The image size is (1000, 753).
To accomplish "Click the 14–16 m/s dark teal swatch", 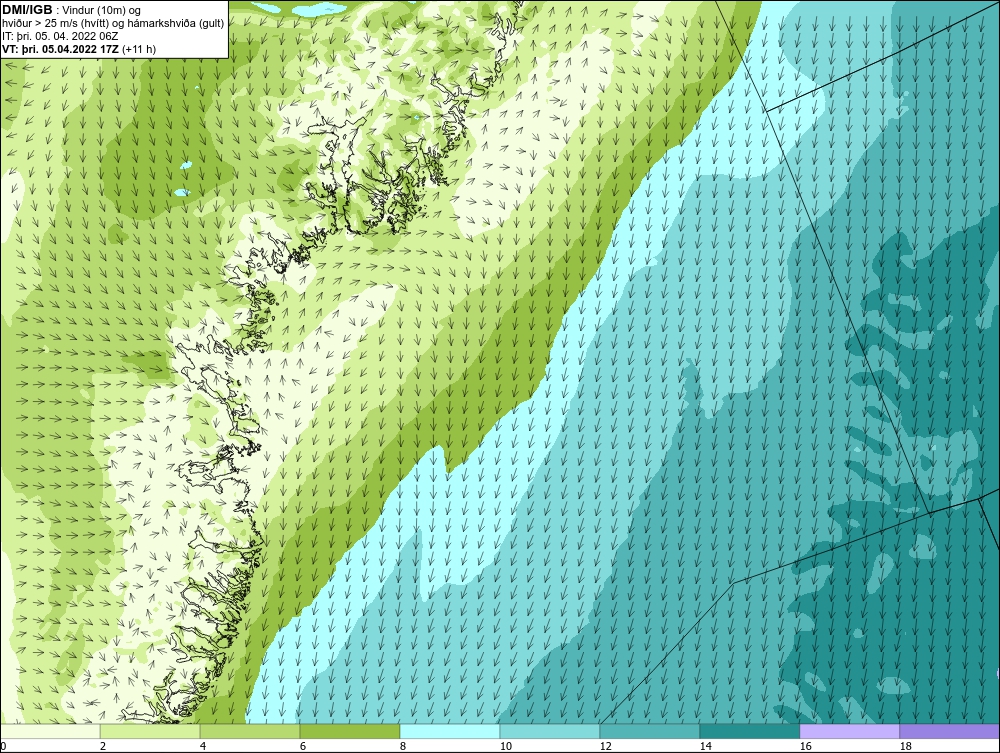I will (749, 731).
